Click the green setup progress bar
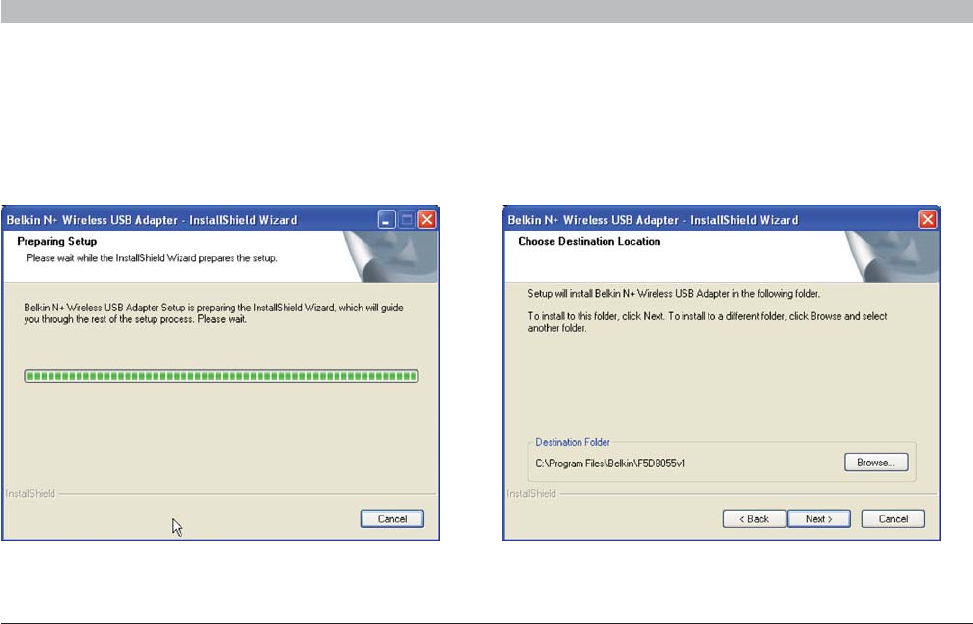973x624 pixels. pos(221,376)
